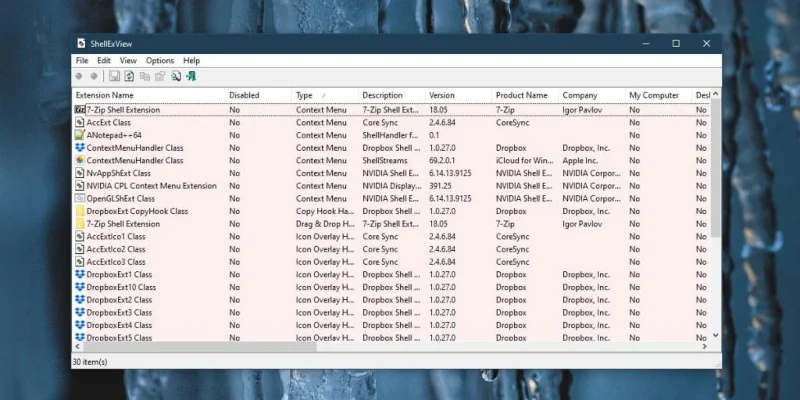This screenshot has height=400, width=800.
Task: Open Properties from the toolbar icon
Action: [x=160, y=76]
